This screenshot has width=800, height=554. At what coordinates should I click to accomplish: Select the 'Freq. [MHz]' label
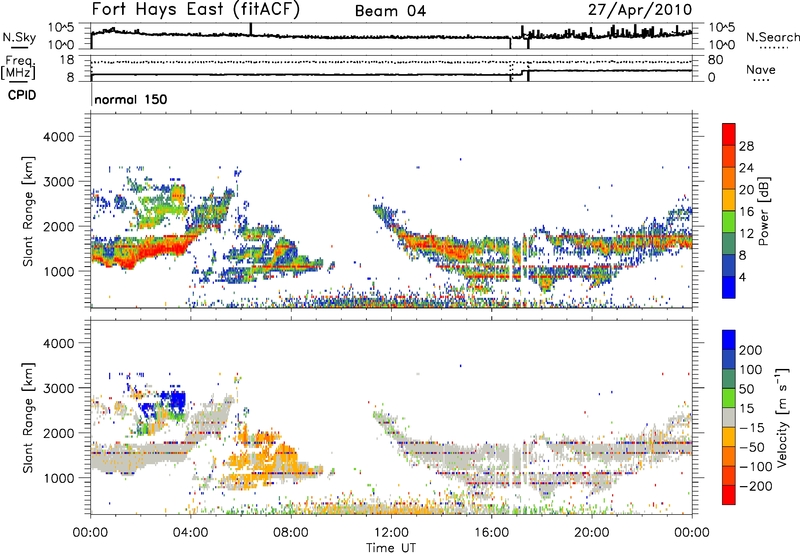click(x=19, y=68)
